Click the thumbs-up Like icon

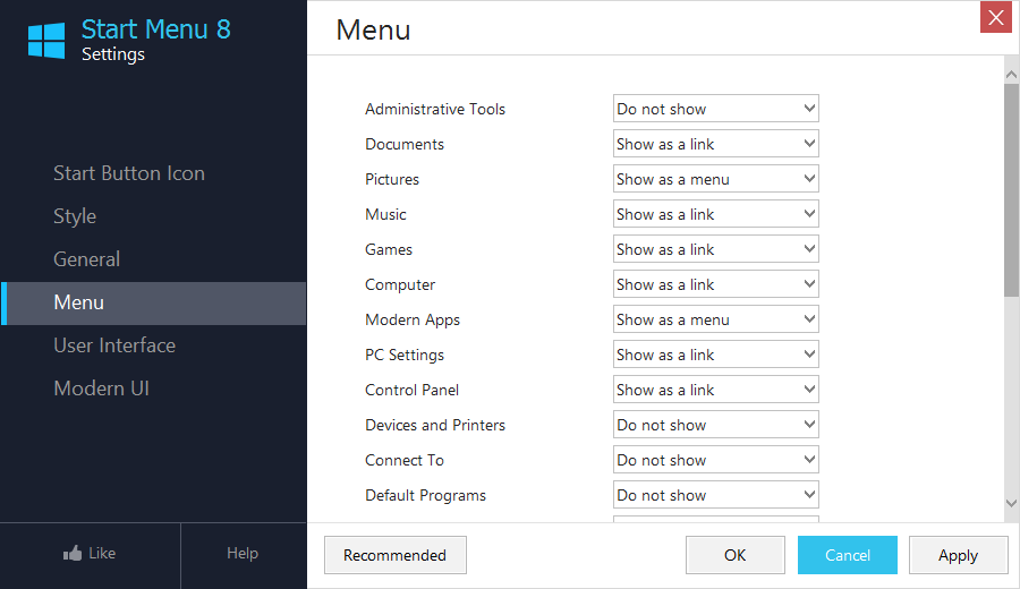click(72, 553)
